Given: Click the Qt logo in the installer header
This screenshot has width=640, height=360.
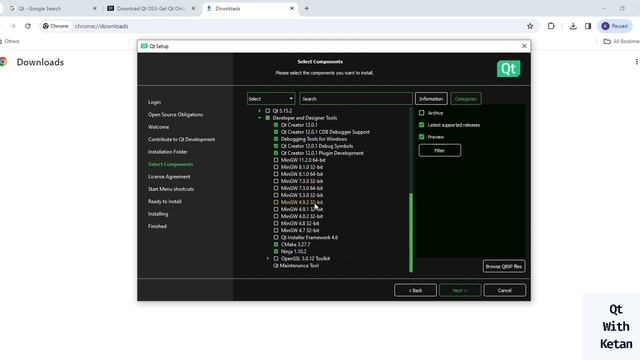Looking at the screenshot, I should 508,69.
